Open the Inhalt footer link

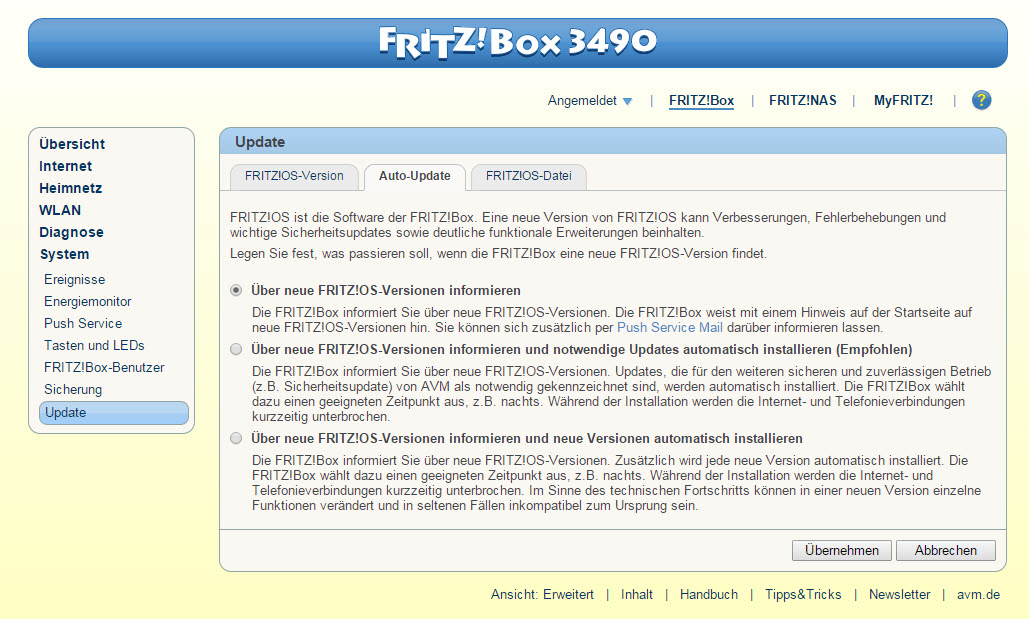tap(637, 595)
